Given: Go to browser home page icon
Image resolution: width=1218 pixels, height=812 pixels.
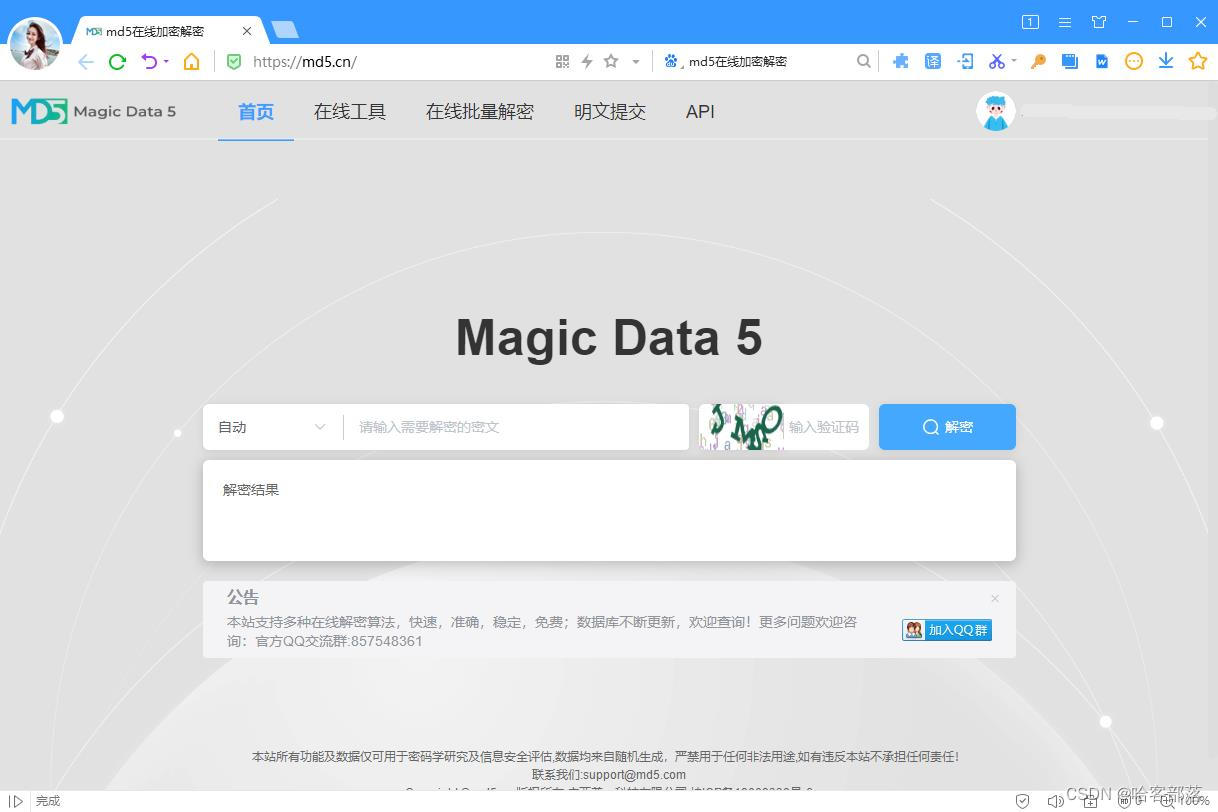Looking at the screenshot, I should click(191, 62).
